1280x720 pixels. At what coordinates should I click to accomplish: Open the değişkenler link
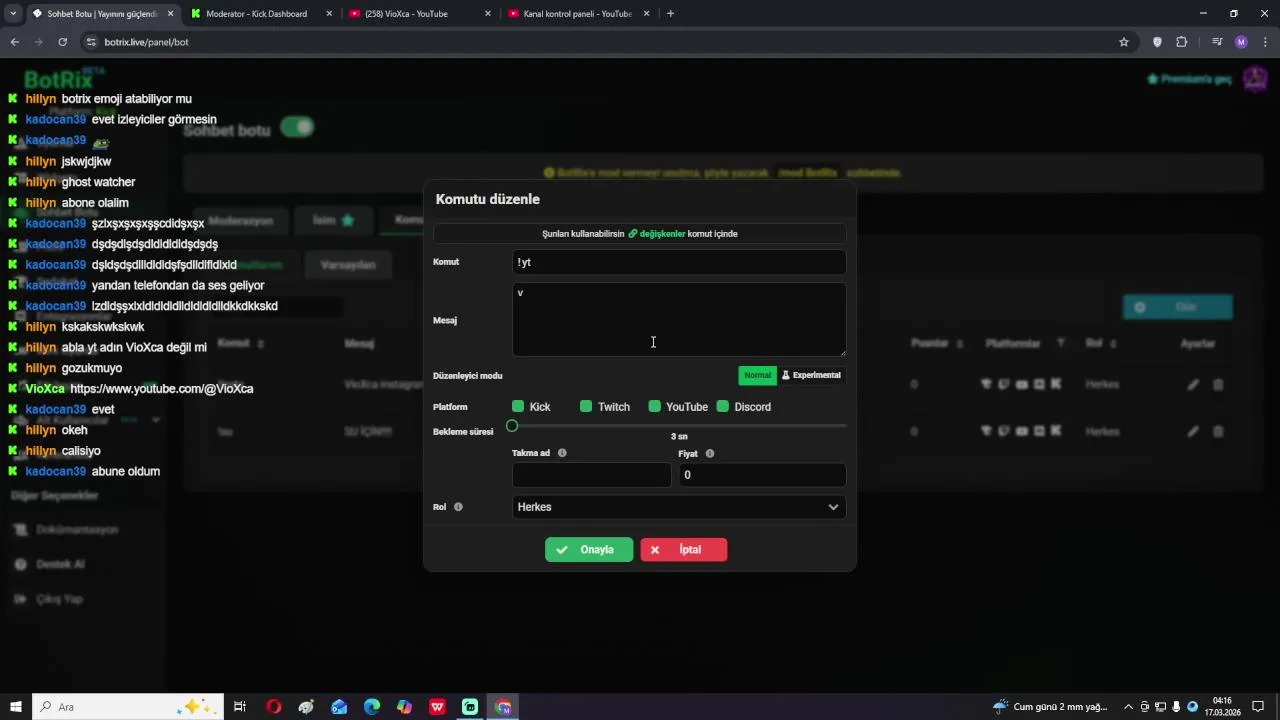click(657, 234)
